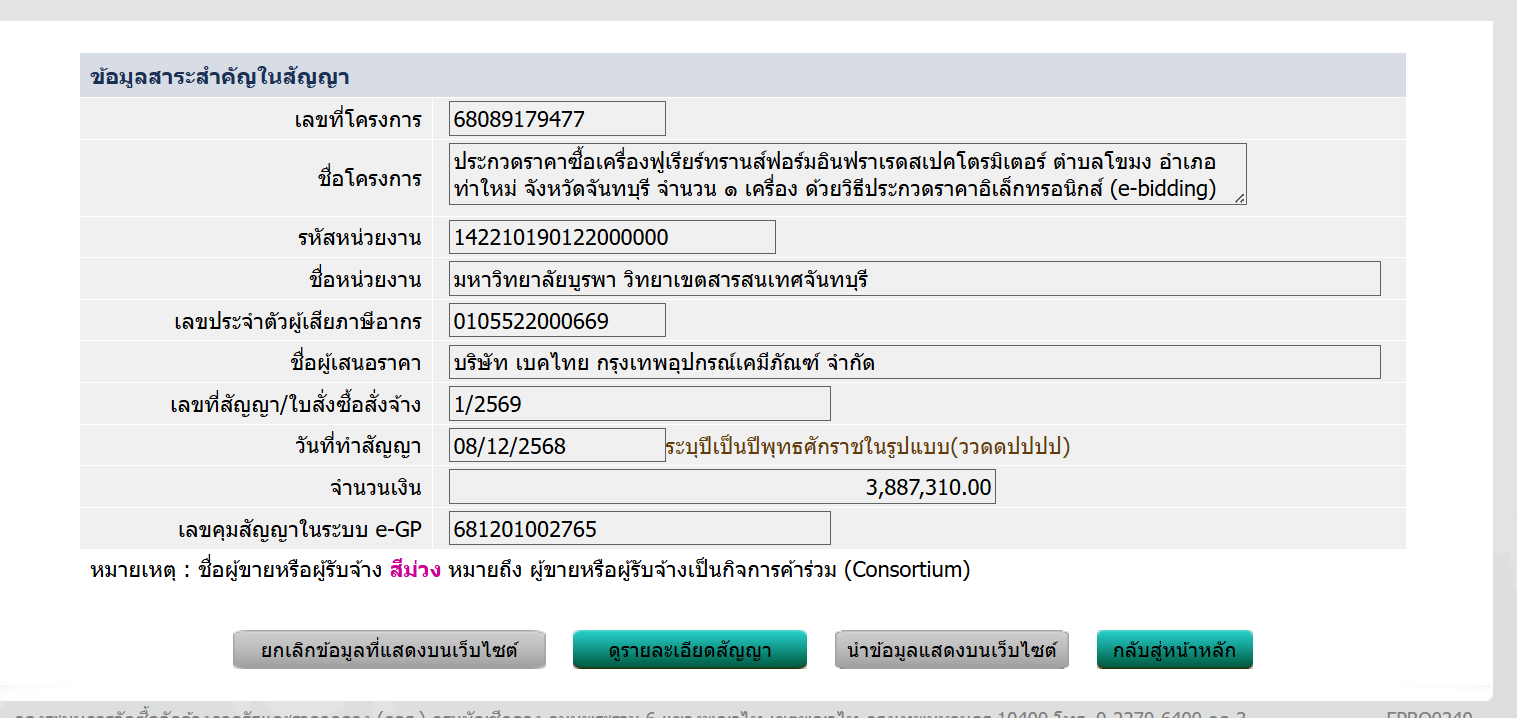Click the ชื่อหน่วยงาน field showing มหาวิทยาลัยบูรพา
The height and width of the screenshot is (718, 1517).
914,279
